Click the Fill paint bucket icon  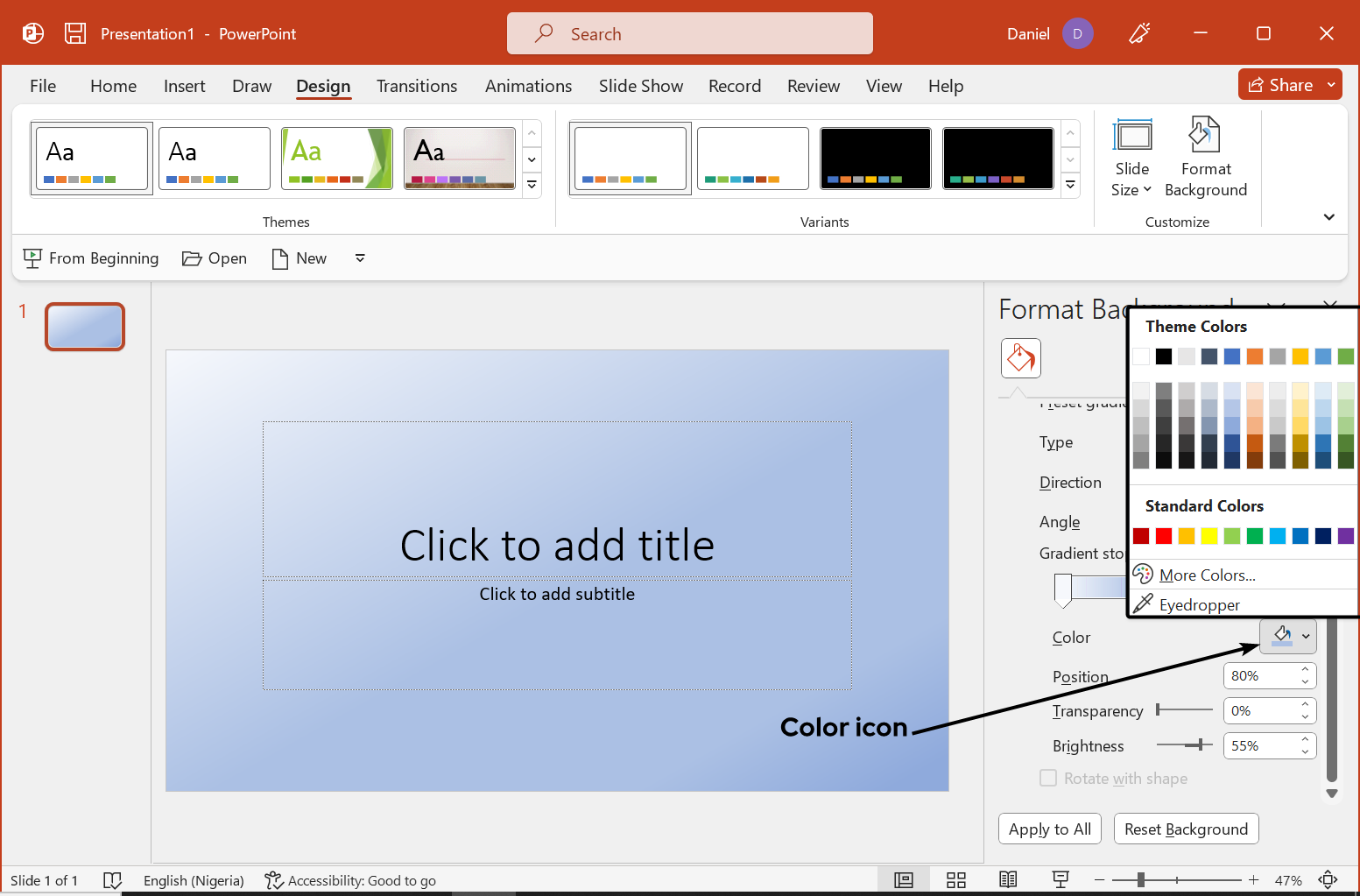coord(1020,358)
